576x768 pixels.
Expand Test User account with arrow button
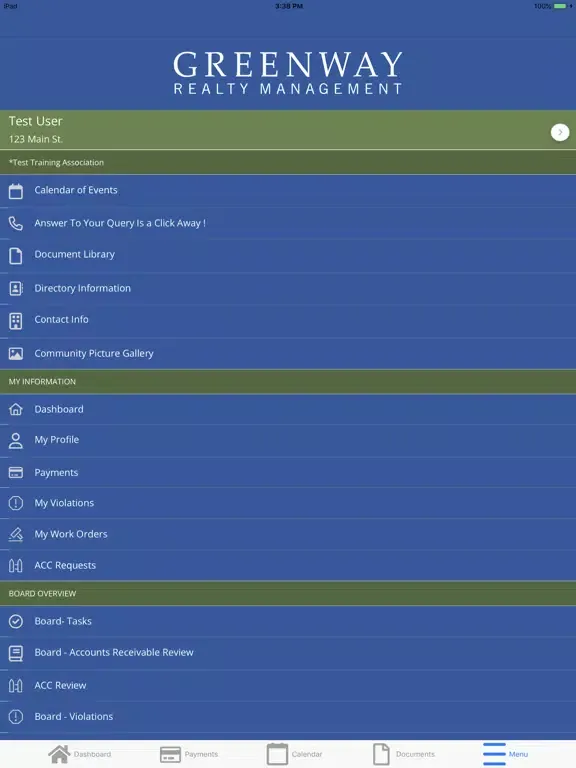point(560,132)
